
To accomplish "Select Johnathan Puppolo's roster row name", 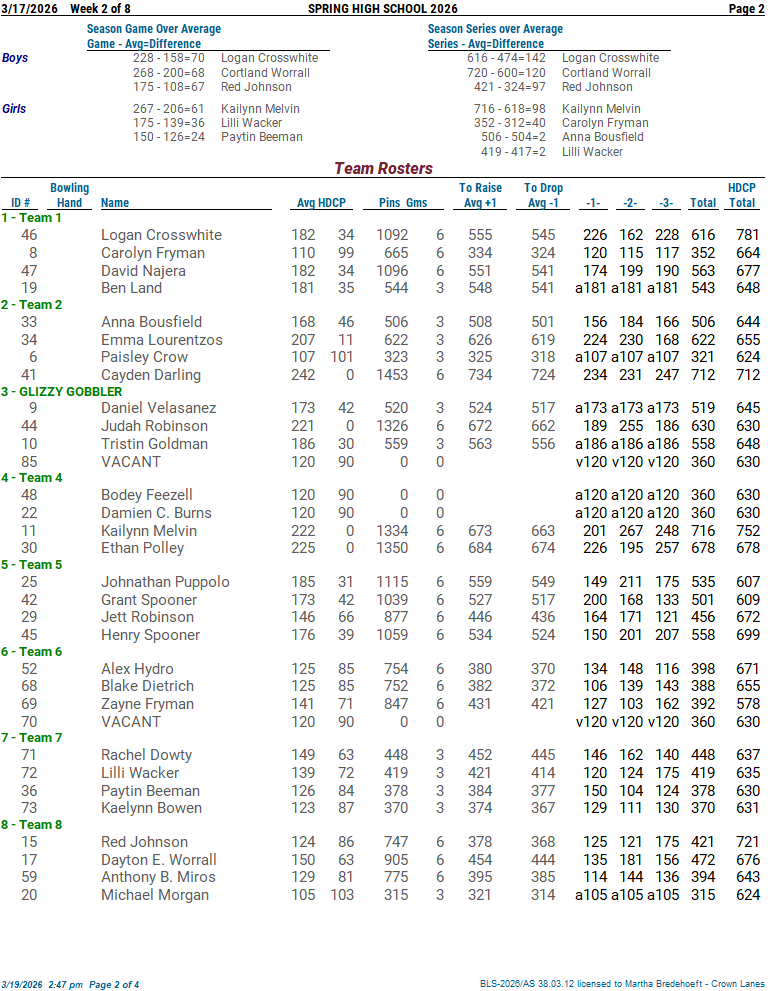I will pyautogui.click(x=165, y=582).
